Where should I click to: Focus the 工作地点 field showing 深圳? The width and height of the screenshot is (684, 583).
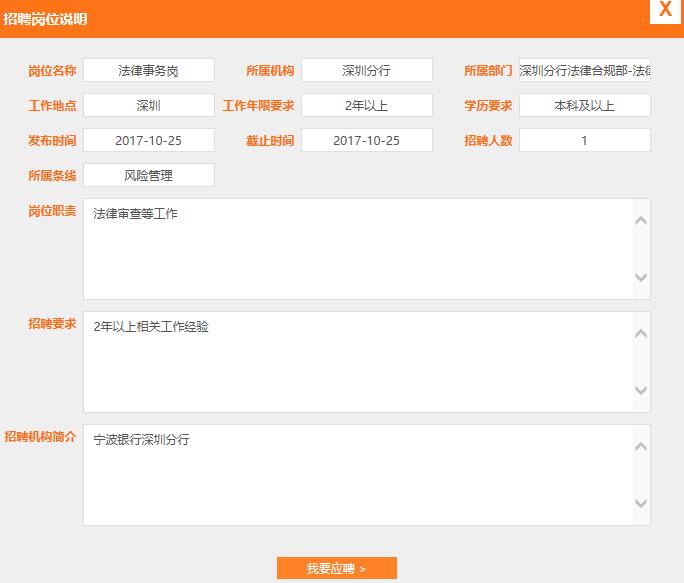tap(149, 105)
